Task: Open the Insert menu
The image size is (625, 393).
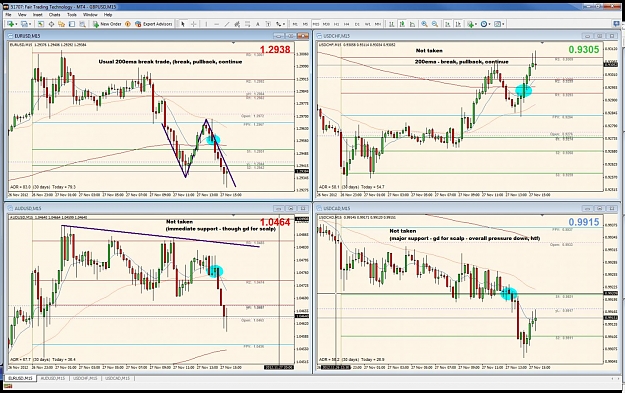Action: pos(37,15)
